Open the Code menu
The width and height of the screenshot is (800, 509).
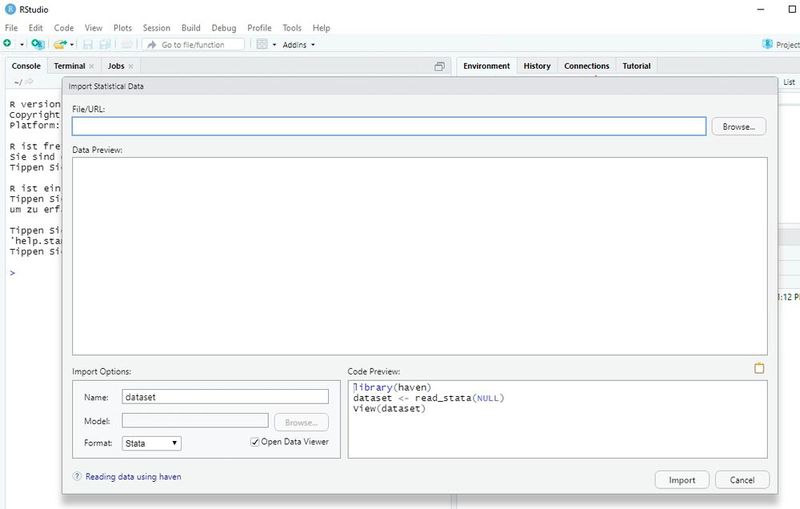(64, 28)
